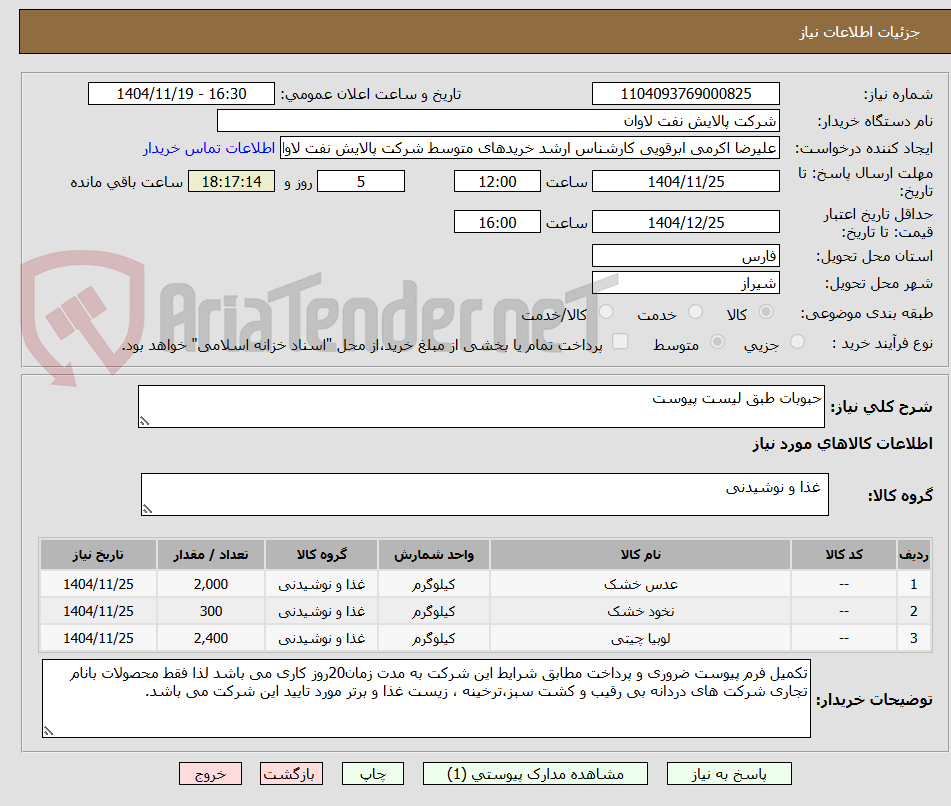Click the شماره نیاز field 1104093769000825
951x806 pixels.
click(685, 94)
